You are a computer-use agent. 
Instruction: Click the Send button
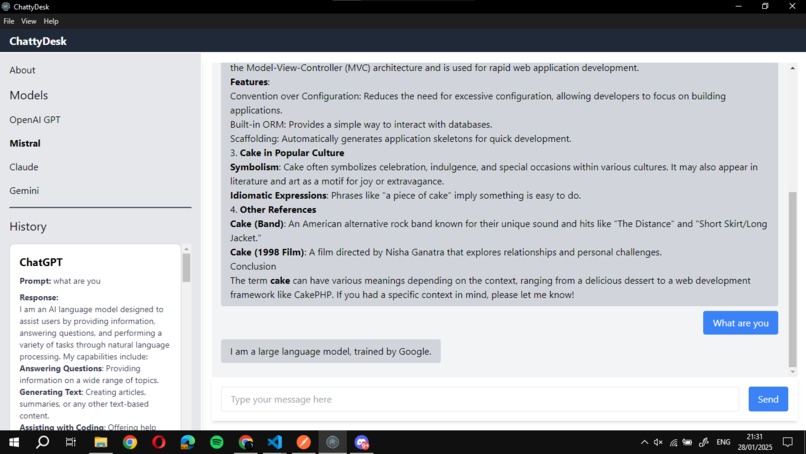tap(768, 399)
